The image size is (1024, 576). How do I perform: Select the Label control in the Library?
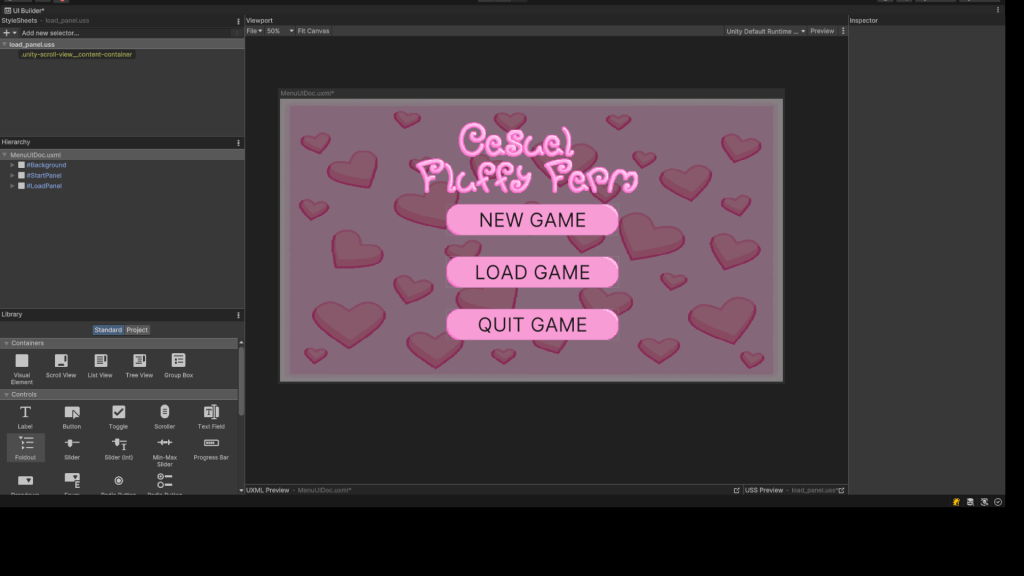pos(25,415)
